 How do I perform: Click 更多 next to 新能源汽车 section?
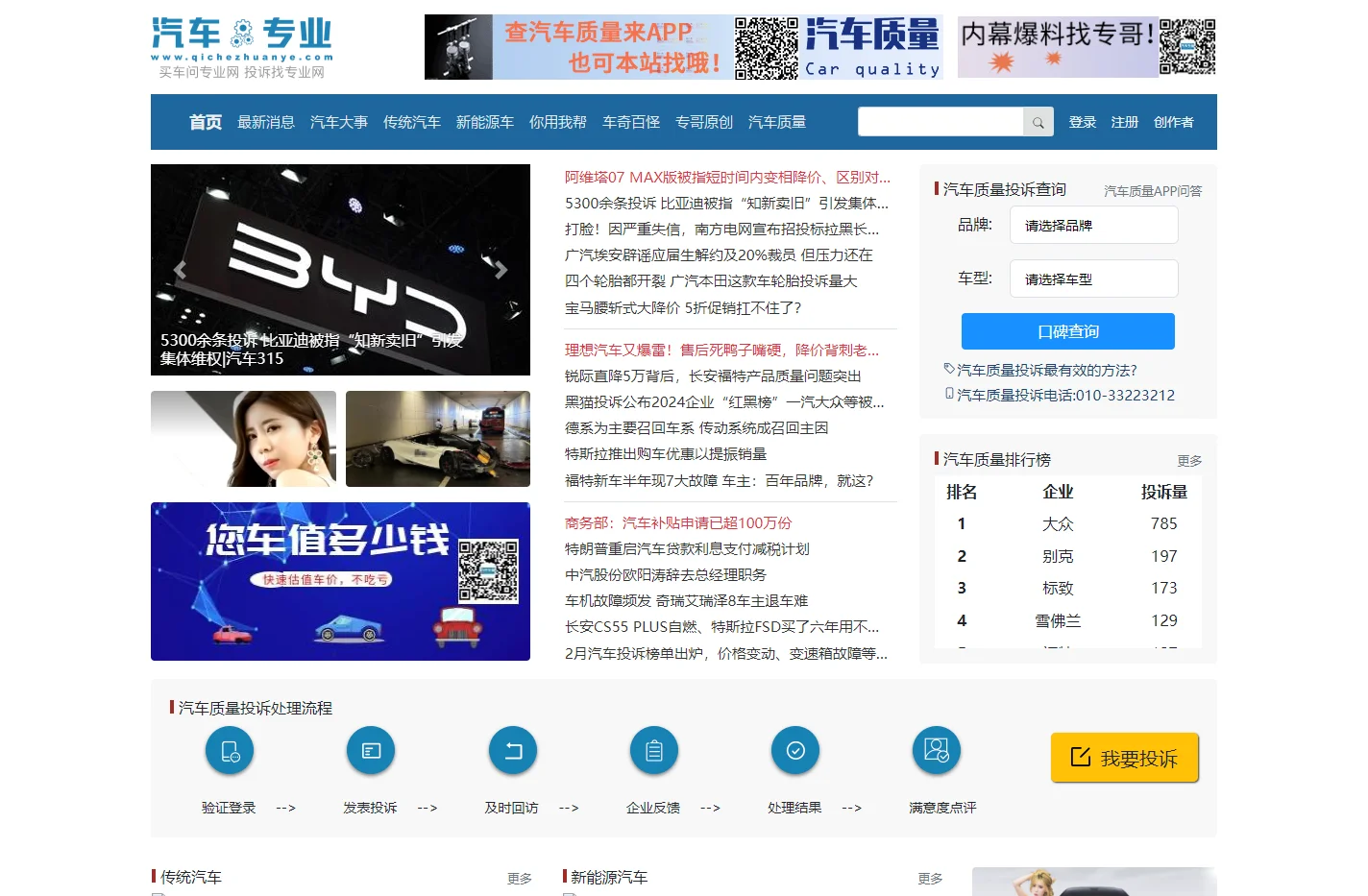coord(930,879)
